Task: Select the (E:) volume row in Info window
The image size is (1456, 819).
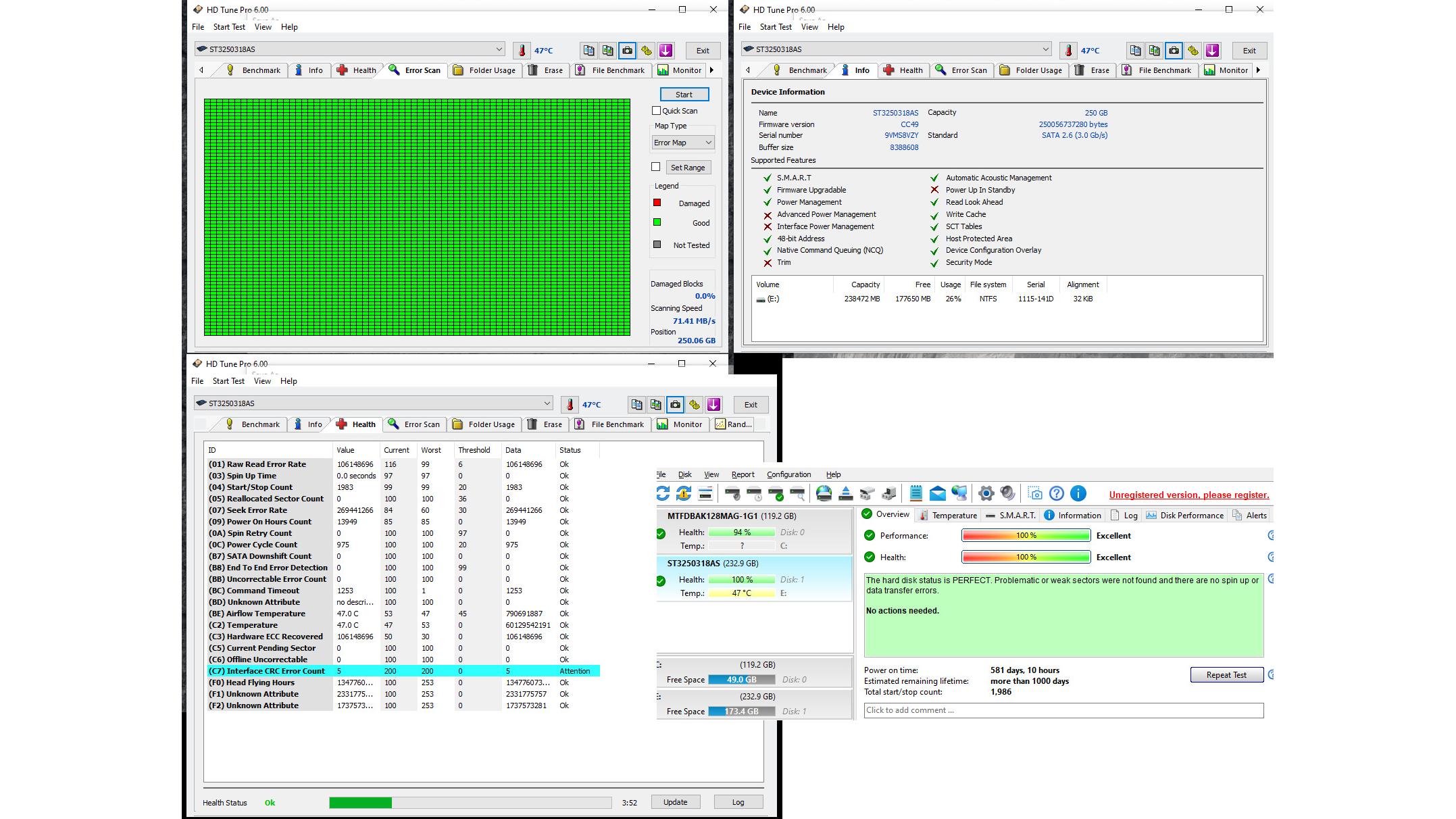Action: tap(1007, 299)
